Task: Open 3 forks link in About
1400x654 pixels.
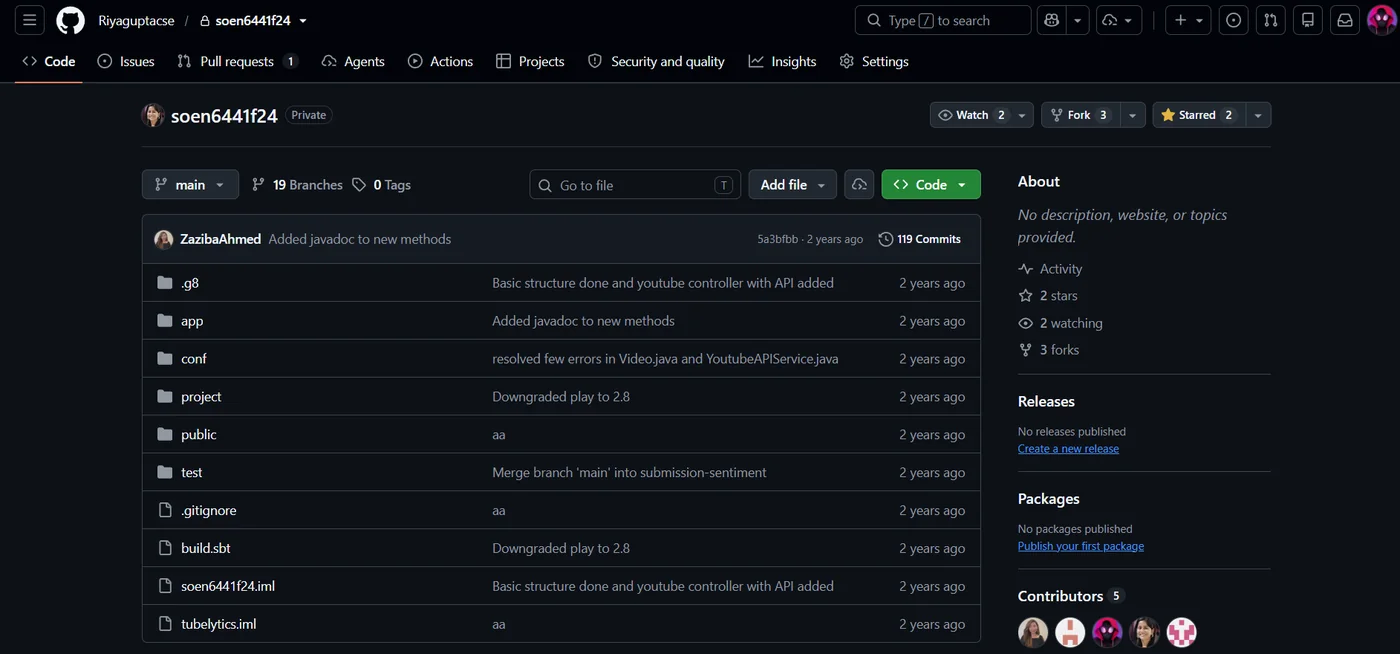Action: click(1048, 350)
